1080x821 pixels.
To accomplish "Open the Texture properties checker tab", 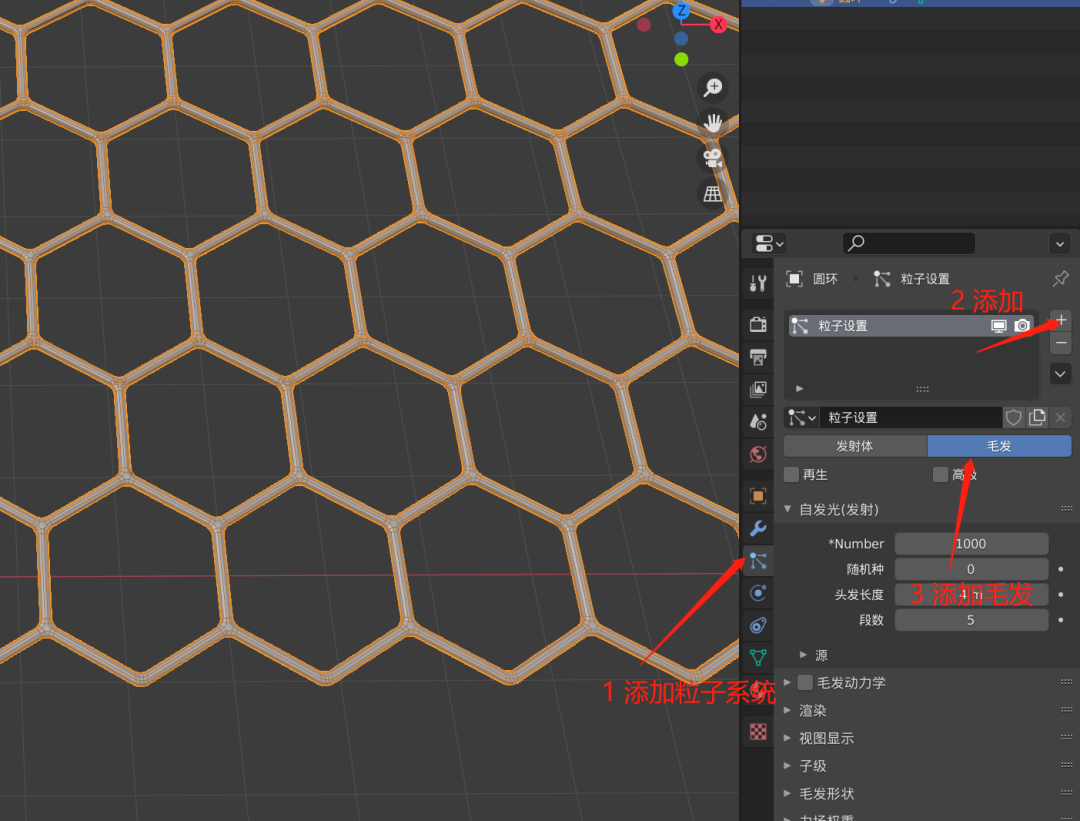I will click(x=758, y=731).
